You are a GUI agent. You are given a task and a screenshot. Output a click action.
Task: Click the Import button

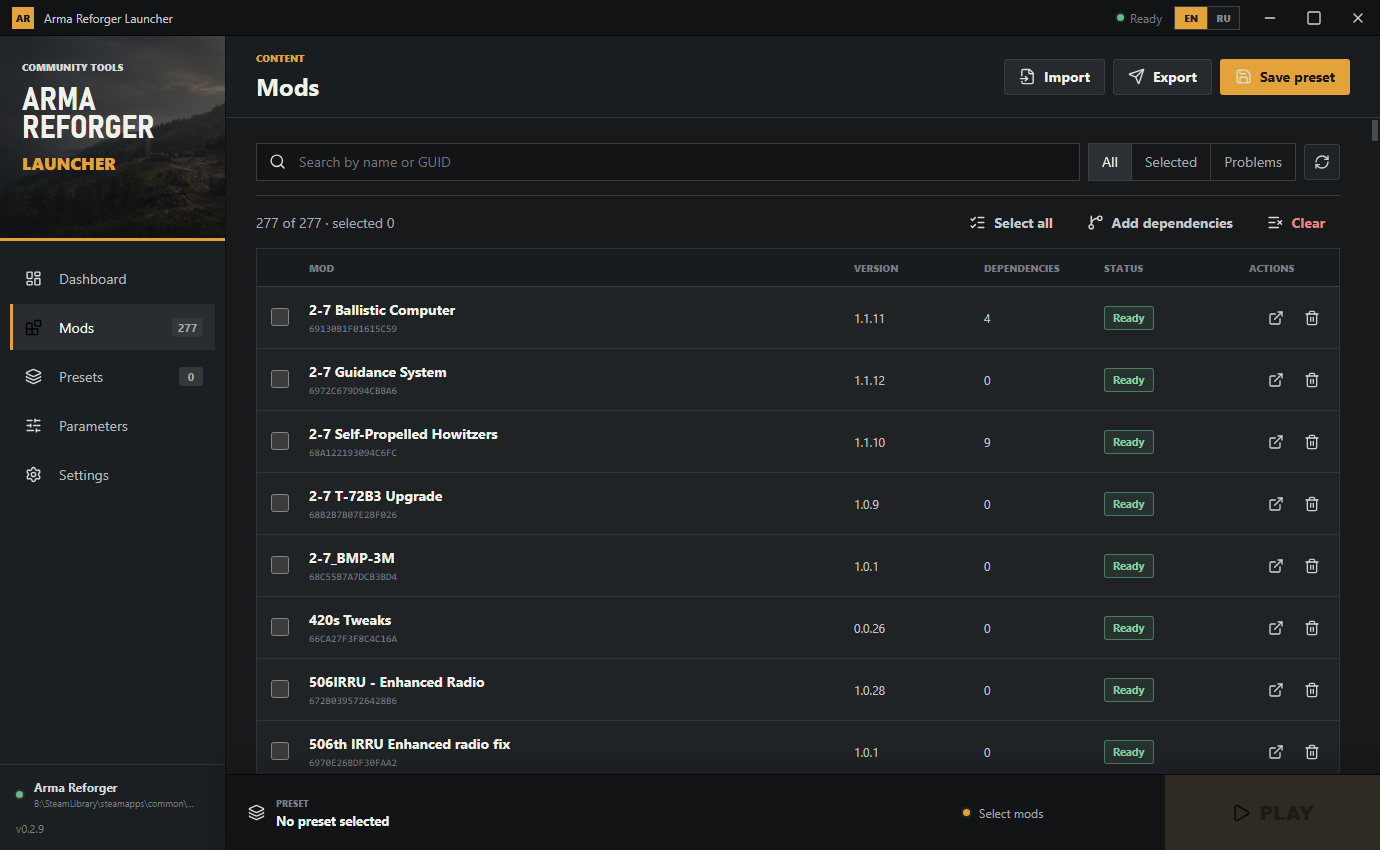(x=1054, y=77)
